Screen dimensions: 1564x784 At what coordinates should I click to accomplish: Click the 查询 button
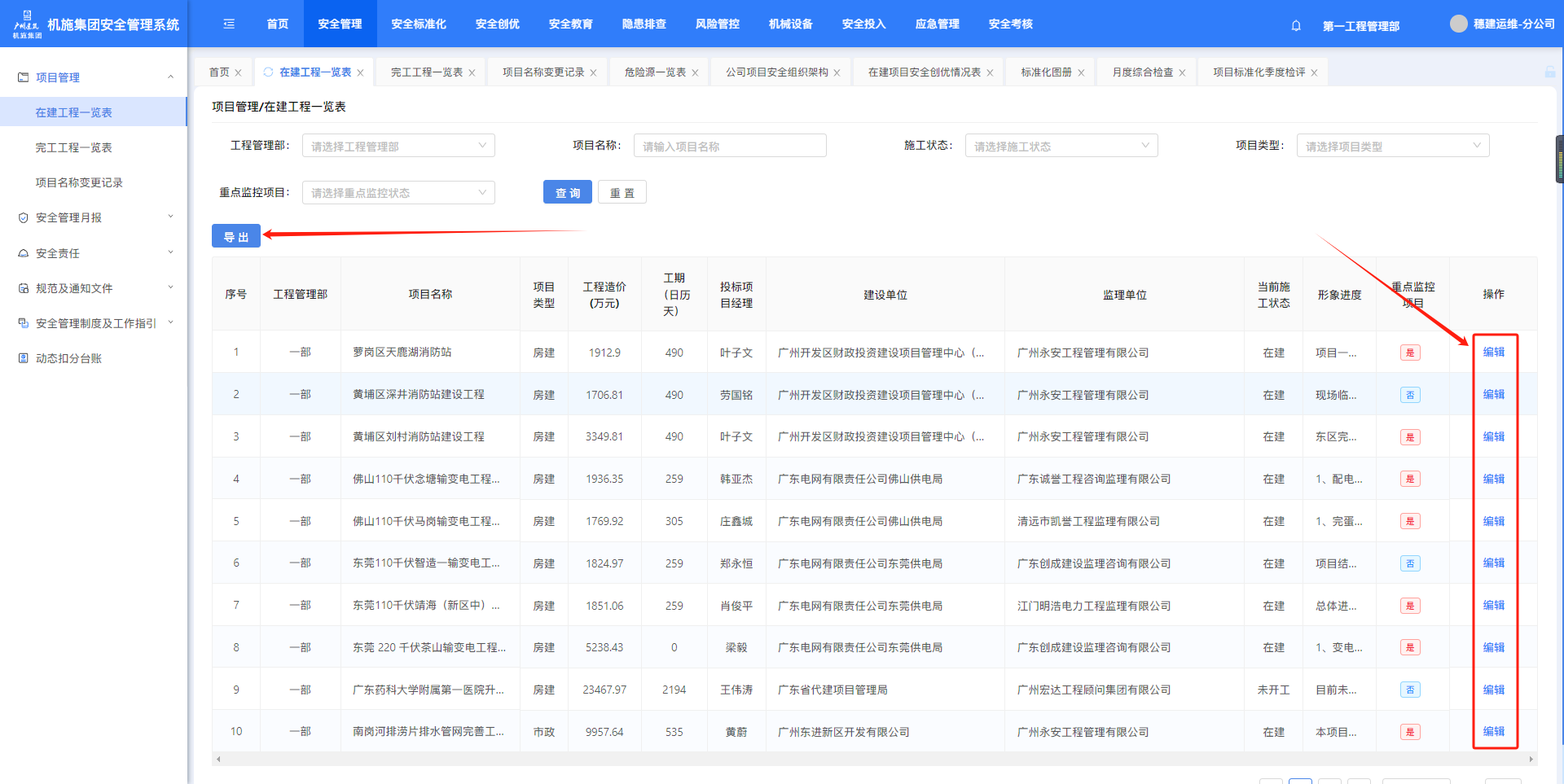pyautogui.click(x=567, y=193)
